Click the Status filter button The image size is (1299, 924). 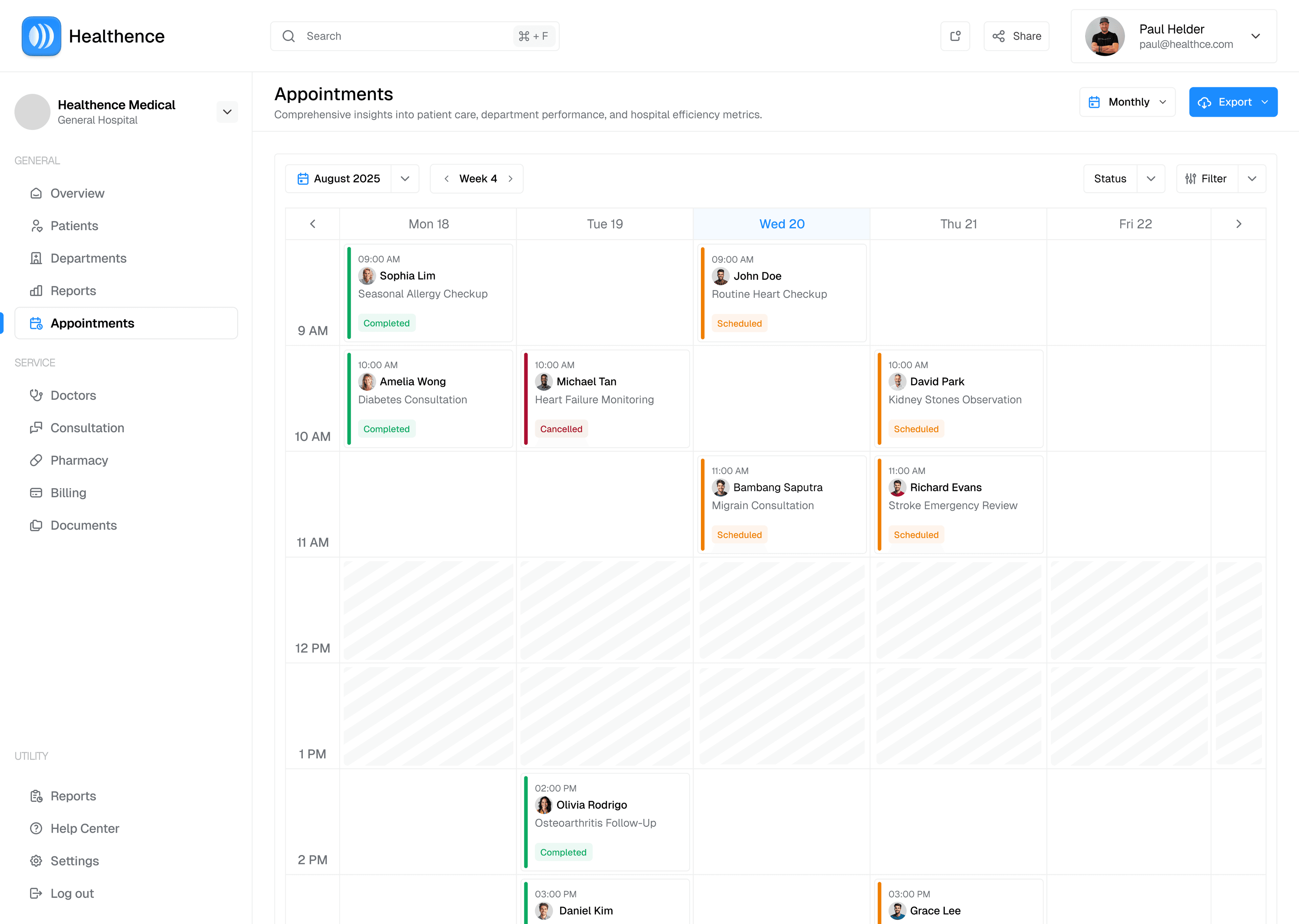tap(1110, 179)
